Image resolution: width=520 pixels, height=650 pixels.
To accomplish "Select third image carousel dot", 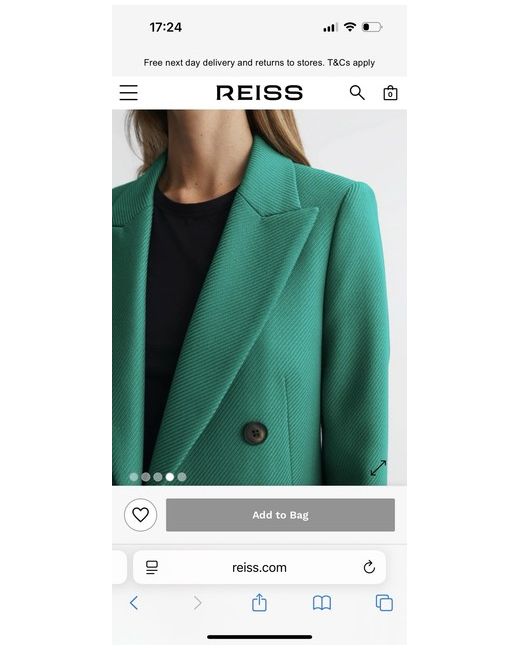I will (x=158, y=477).
